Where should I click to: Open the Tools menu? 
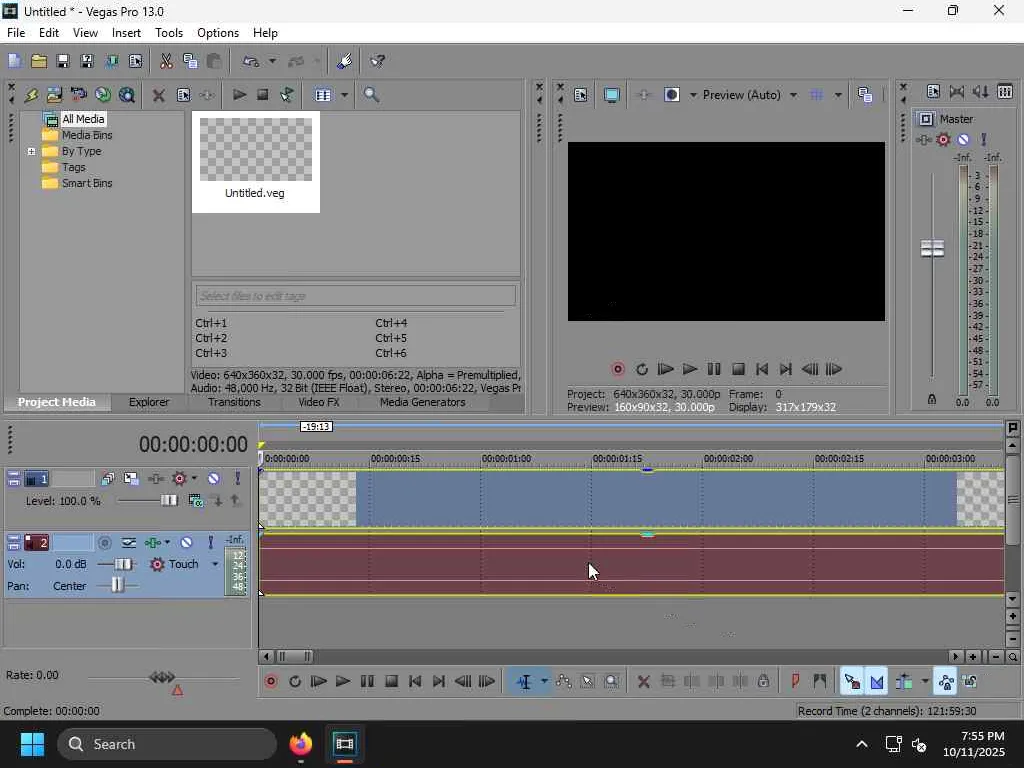tap(168, 33)
